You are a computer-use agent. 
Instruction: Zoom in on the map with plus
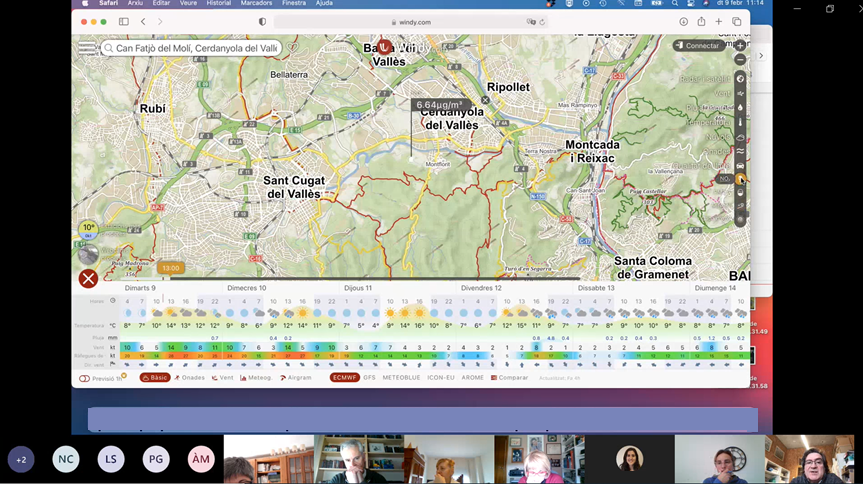click(740, 46)
